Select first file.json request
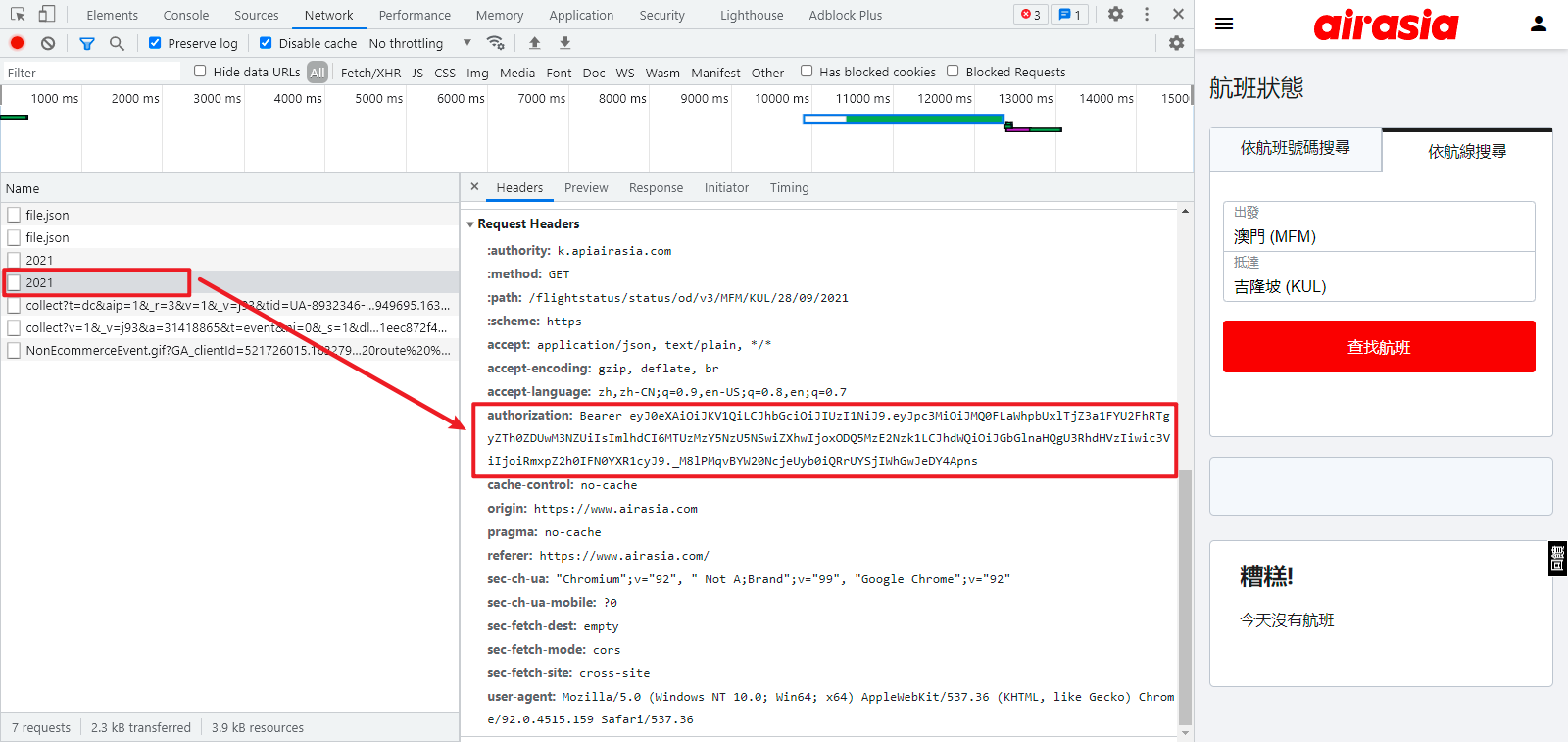This screenshot has height=742, width=1568. (231, 215)
